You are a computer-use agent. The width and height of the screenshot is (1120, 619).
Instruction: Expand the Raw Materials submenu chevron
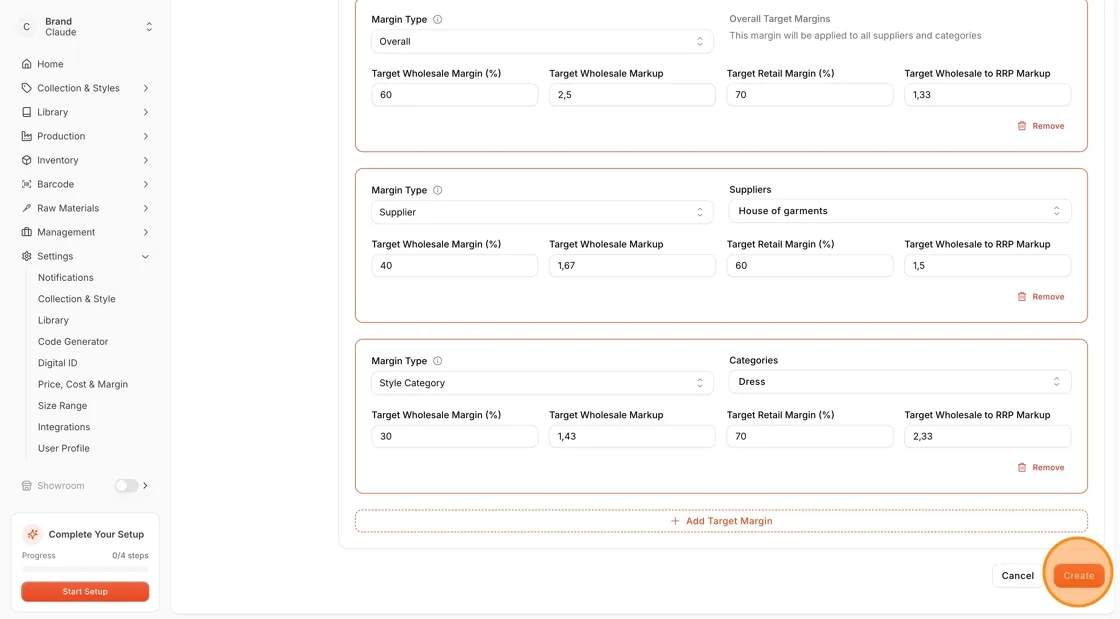pos(146,208)
